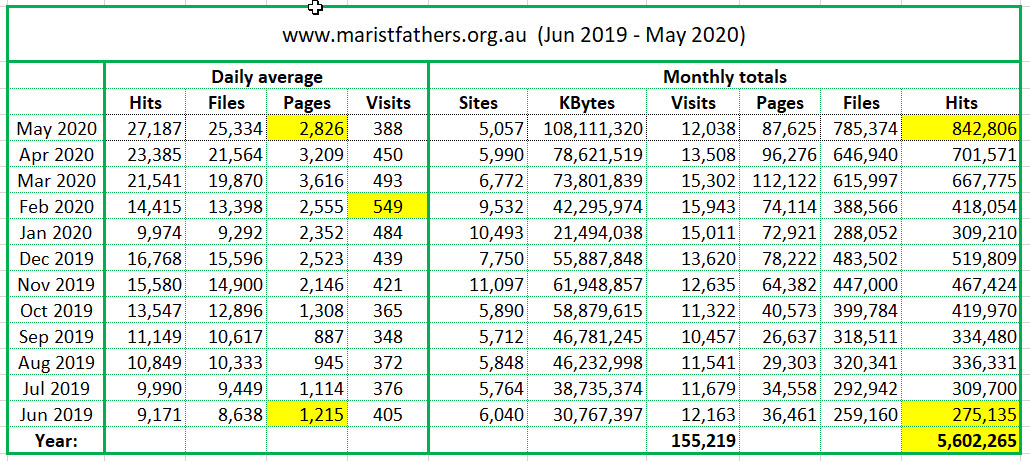Click highlighted cell 2,826
Viewport: 1030px width, 461px height.
pyautogui.click(x=307, y=129)
